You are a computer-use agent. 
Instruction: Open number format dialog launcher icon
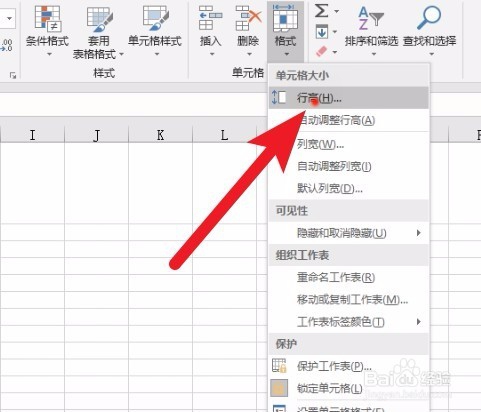(13, 76)
